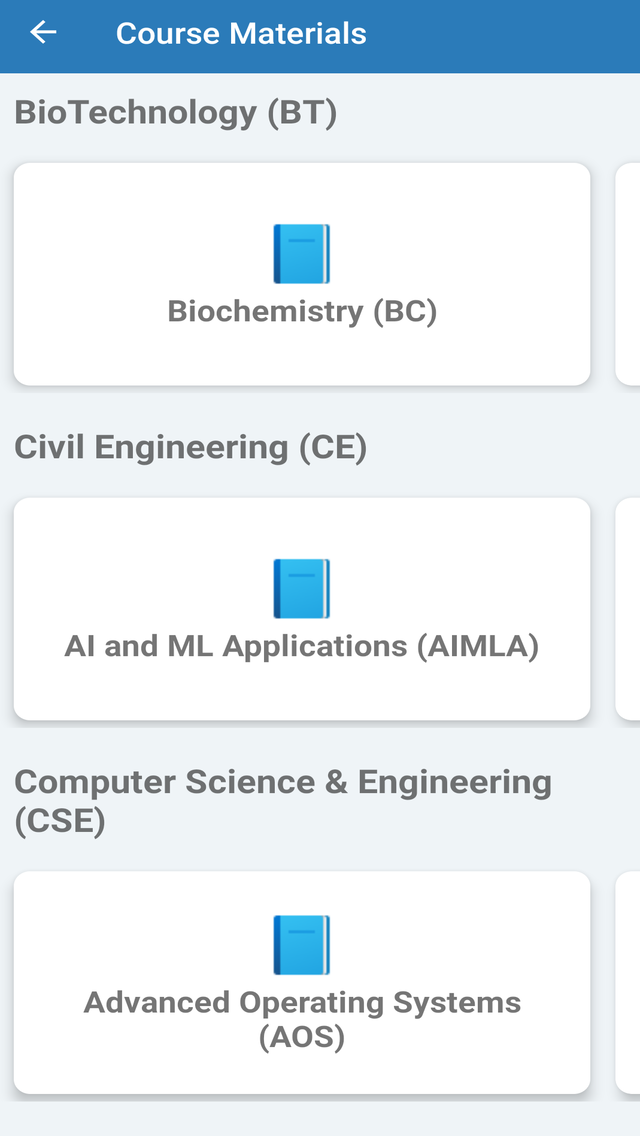Tap the Advanced Operating Systems book icon

coord(301,944)
